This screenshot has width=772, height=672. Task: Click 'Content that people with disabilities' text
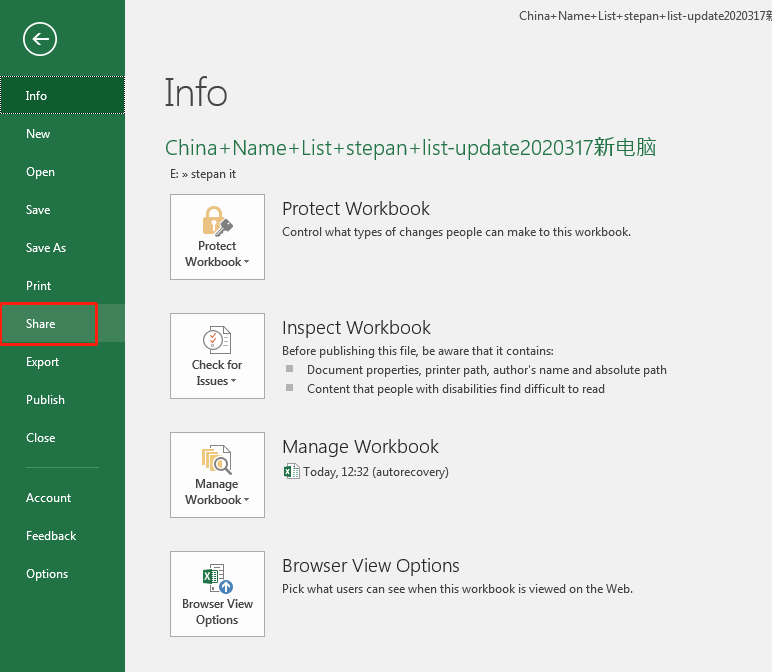point(455,389)
